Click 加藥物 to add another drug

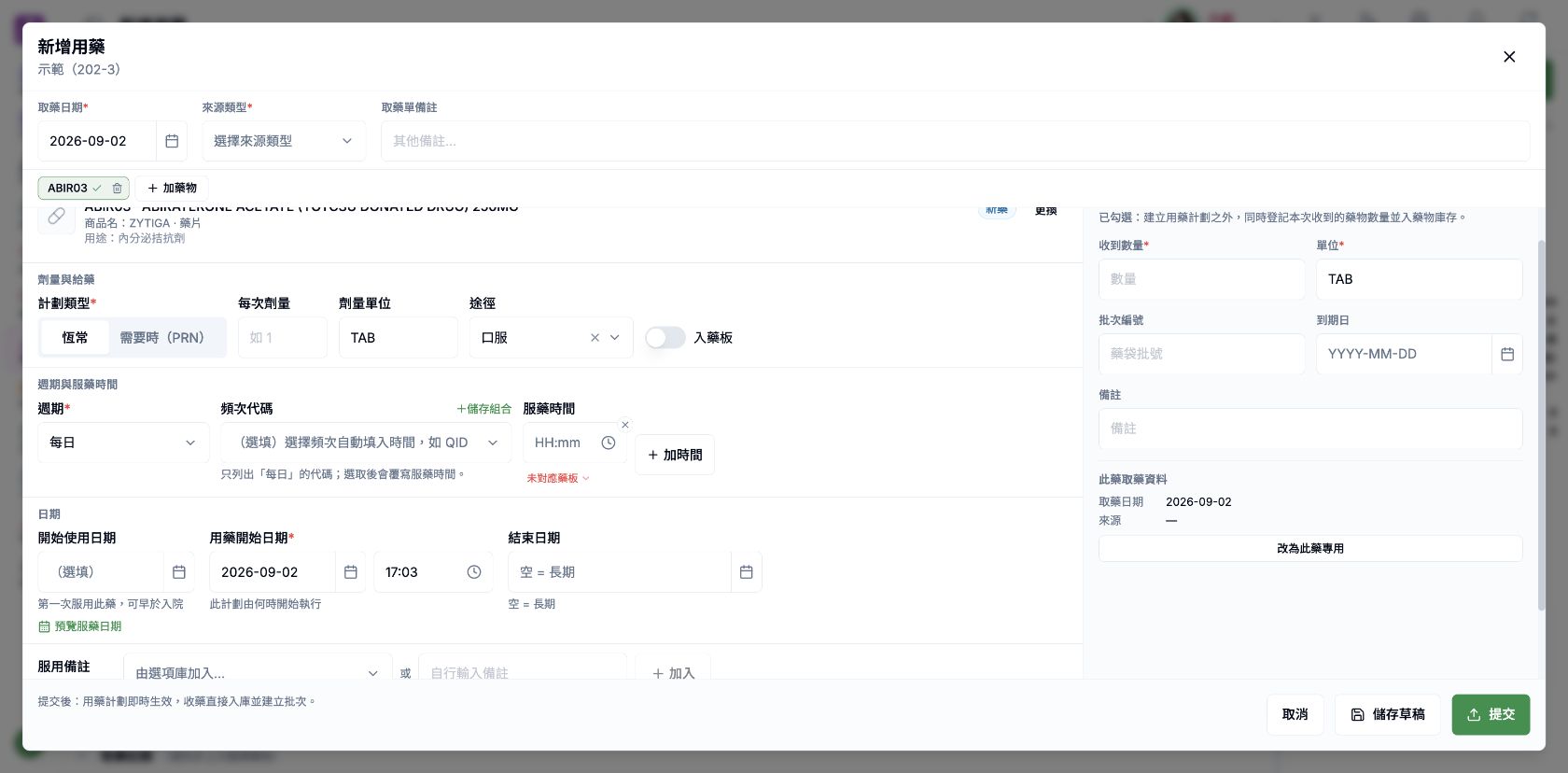(x=172, y=188)
